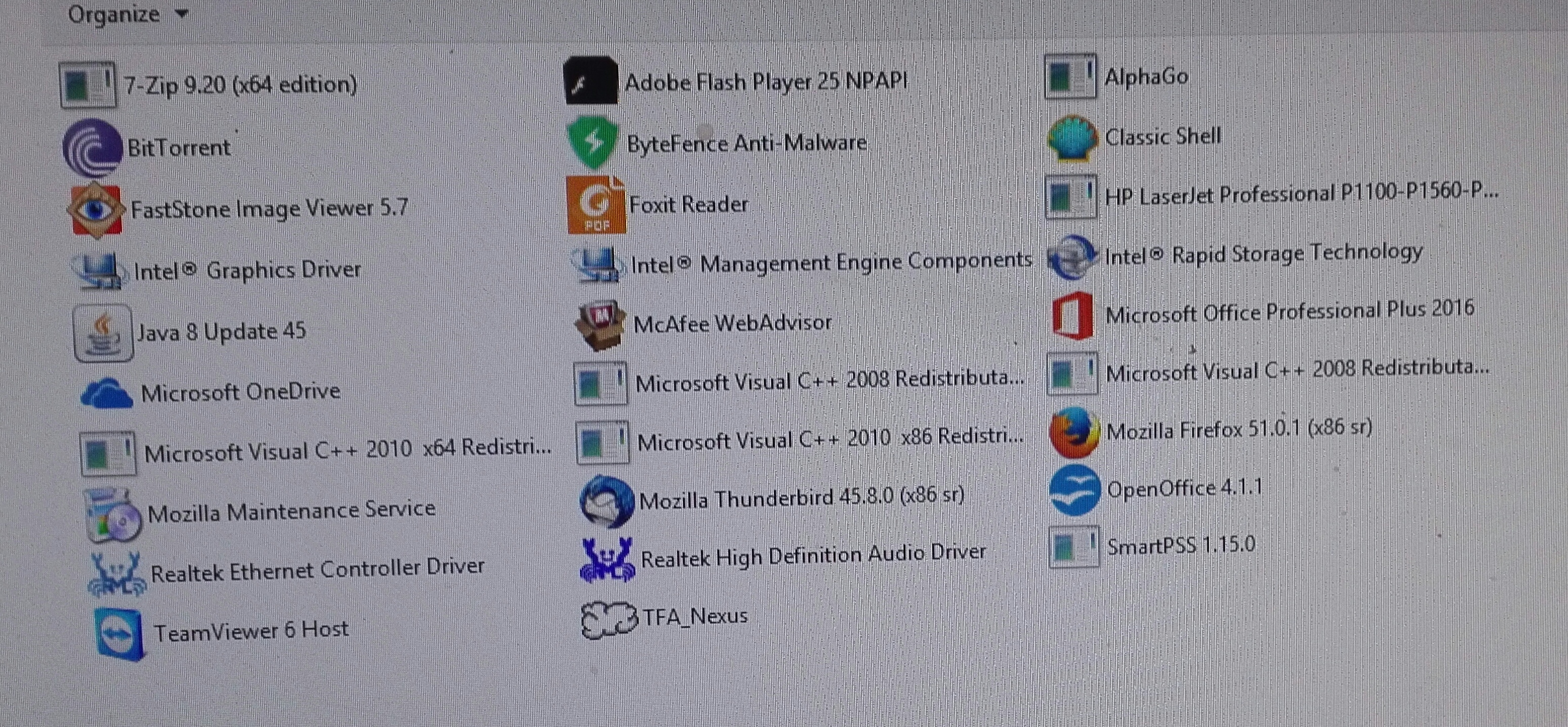The image size is (1568, 727).
Task: Select Realtek High Definition Audio Driver entry
Action: click(813, 556)
